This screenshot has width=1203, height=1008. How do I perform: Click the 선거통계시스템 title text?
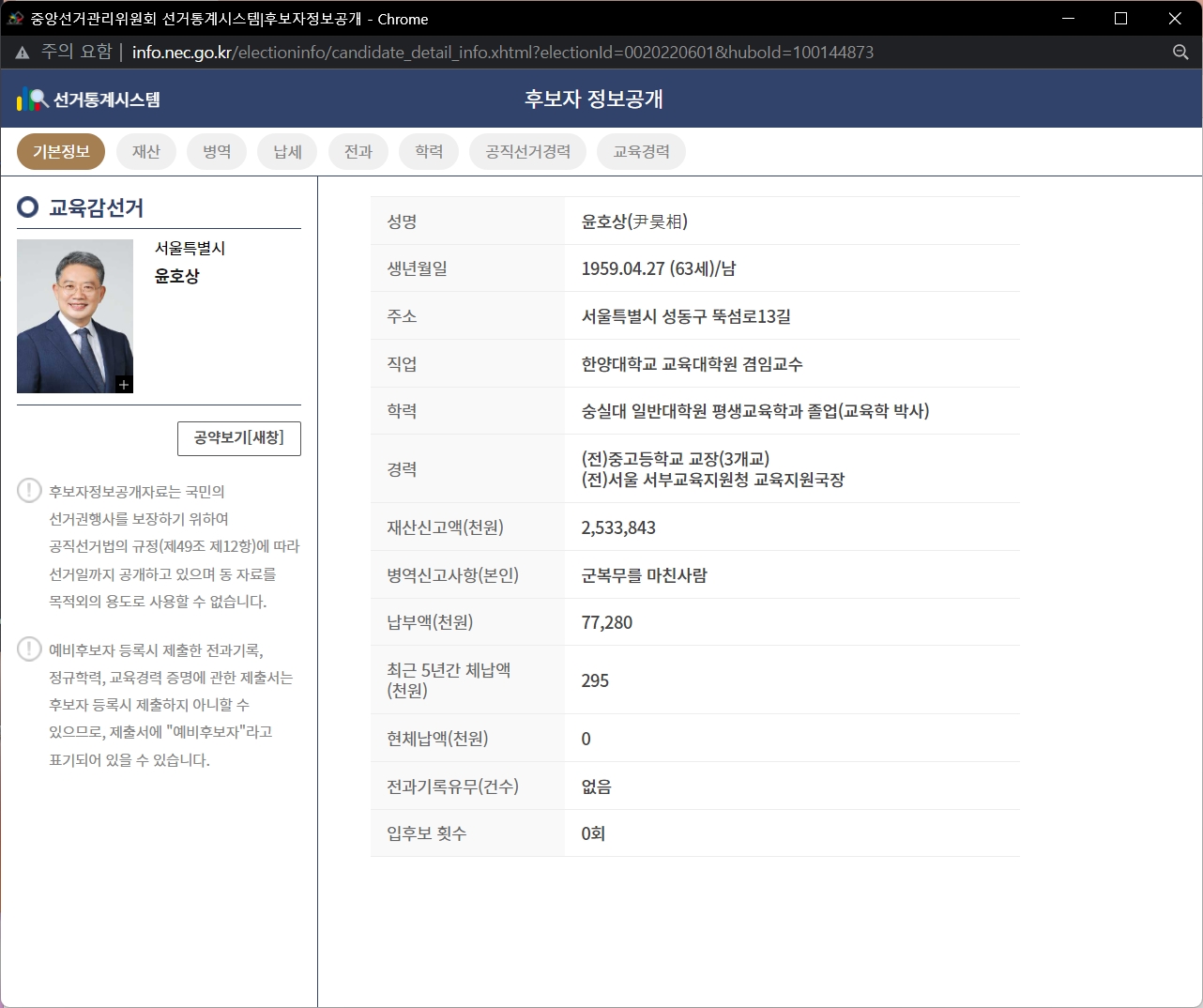tap(106, 99)
